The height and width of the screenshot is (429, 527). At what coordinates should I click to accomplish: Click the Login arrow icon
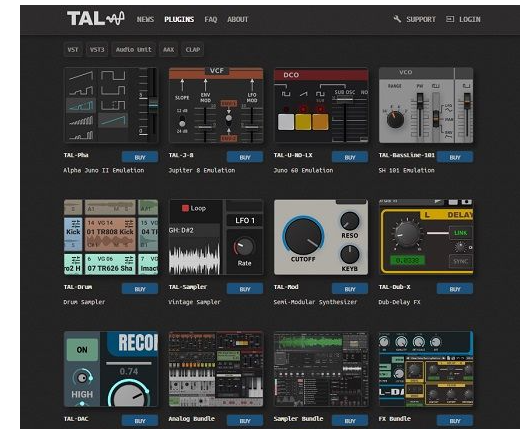click(450, 19)
